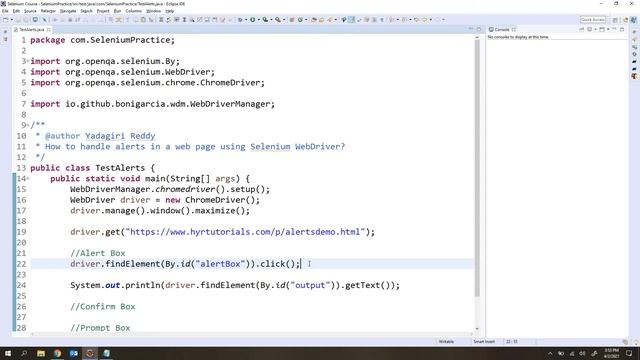Expand the External Tools dropdown arrow
Image resolution: width=640 pixels, height=360 pixels.
284,20
